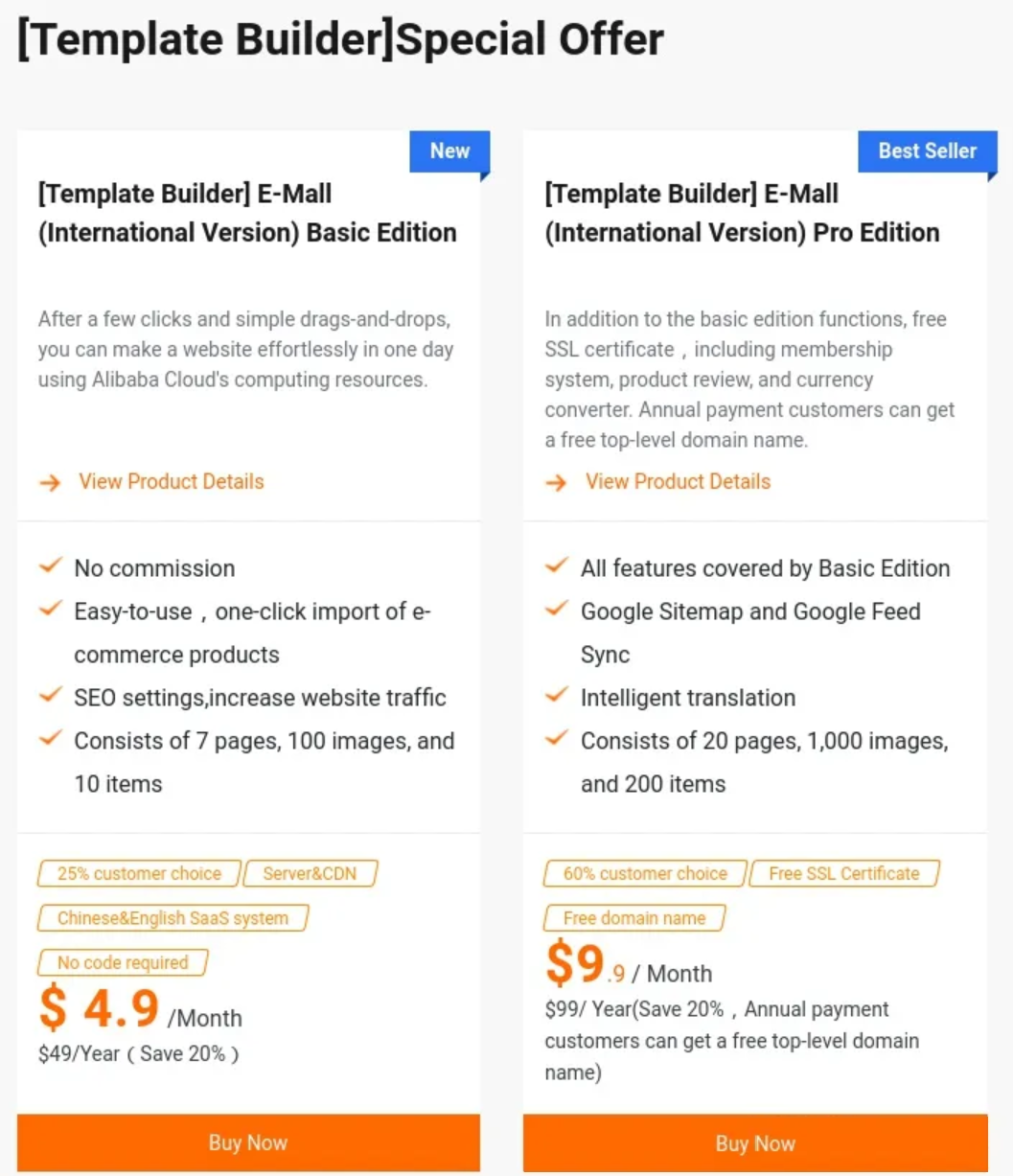The width and height of the screenshot is (1013, 1176).
Task: Buy the Basic Edition plan now
Action: coord(248,1142)
